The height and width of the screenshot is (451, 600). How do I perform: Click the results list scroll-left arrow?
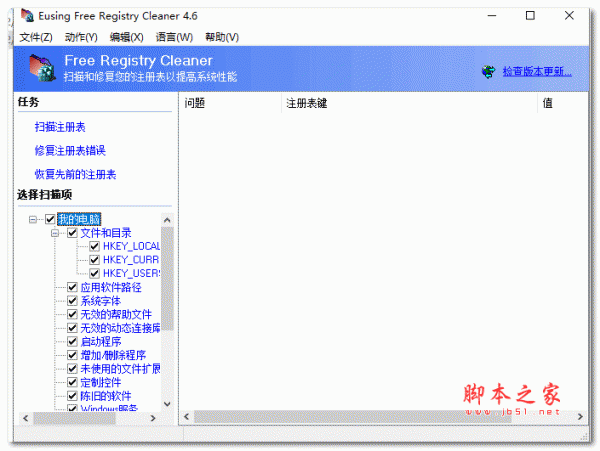tap(186, 416)
